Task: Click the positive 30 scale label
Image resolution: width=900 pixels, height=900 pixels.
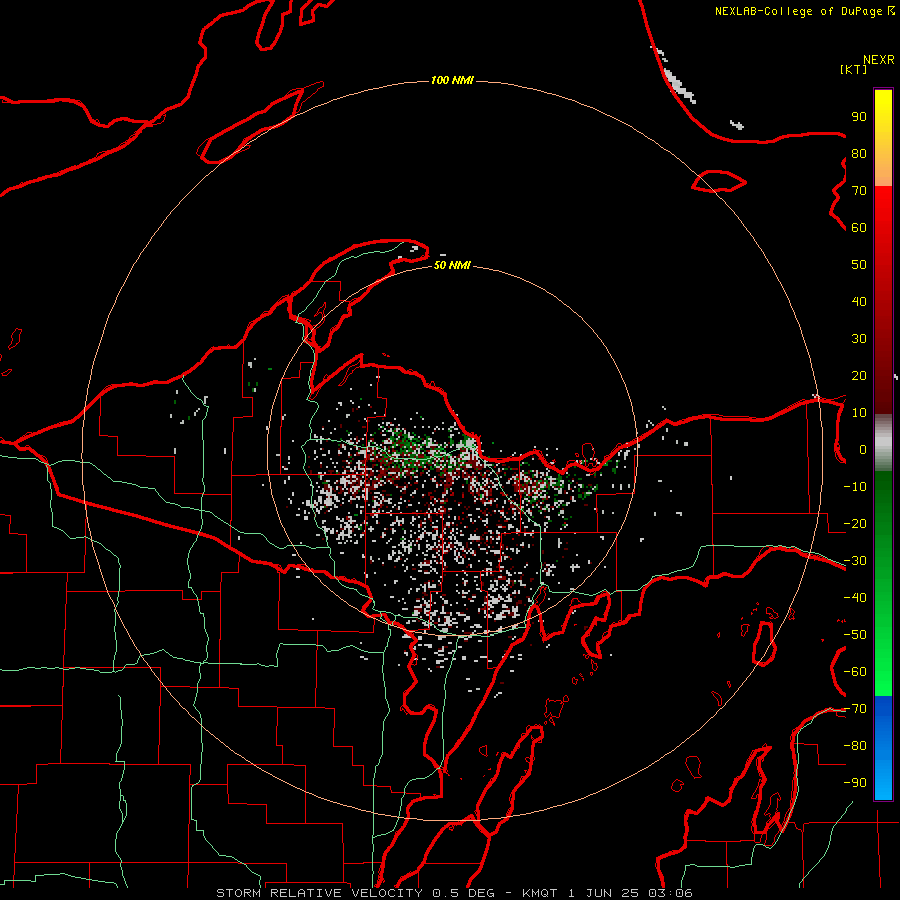Action: point(859,339)
